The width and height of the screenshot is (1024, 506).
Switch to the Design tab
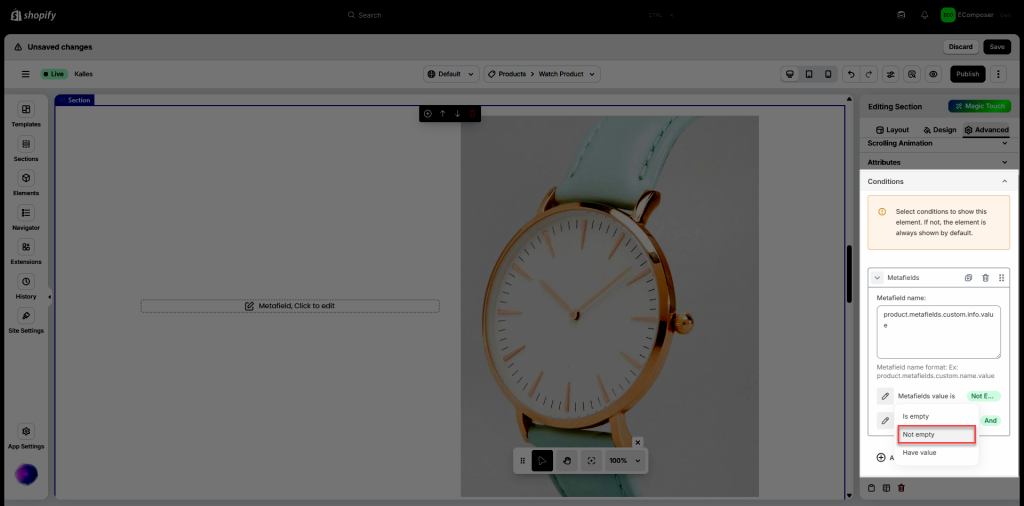(x=939, y=130)
